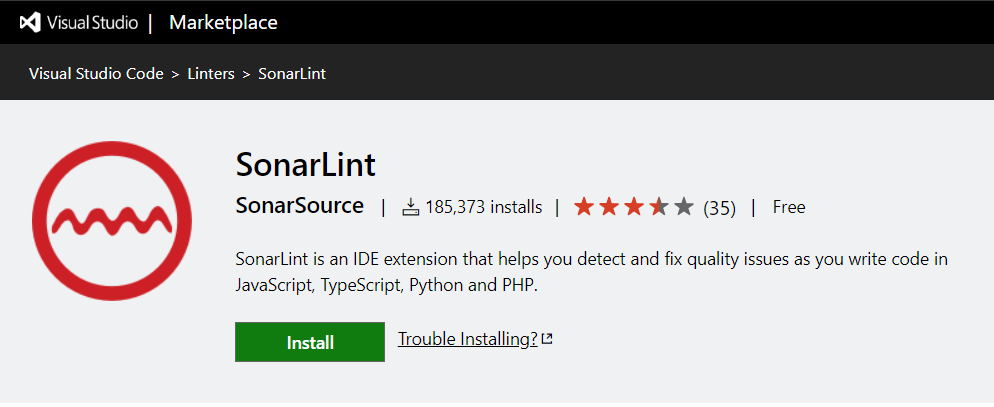The image size is (994, 407).
Task: Open the SonarSource publisher page
Action: click(300, 206)
